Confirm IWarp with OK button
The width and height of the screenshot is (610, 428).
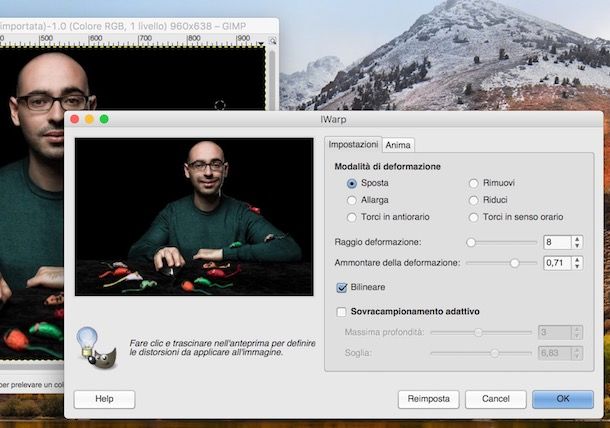(563, 399)
